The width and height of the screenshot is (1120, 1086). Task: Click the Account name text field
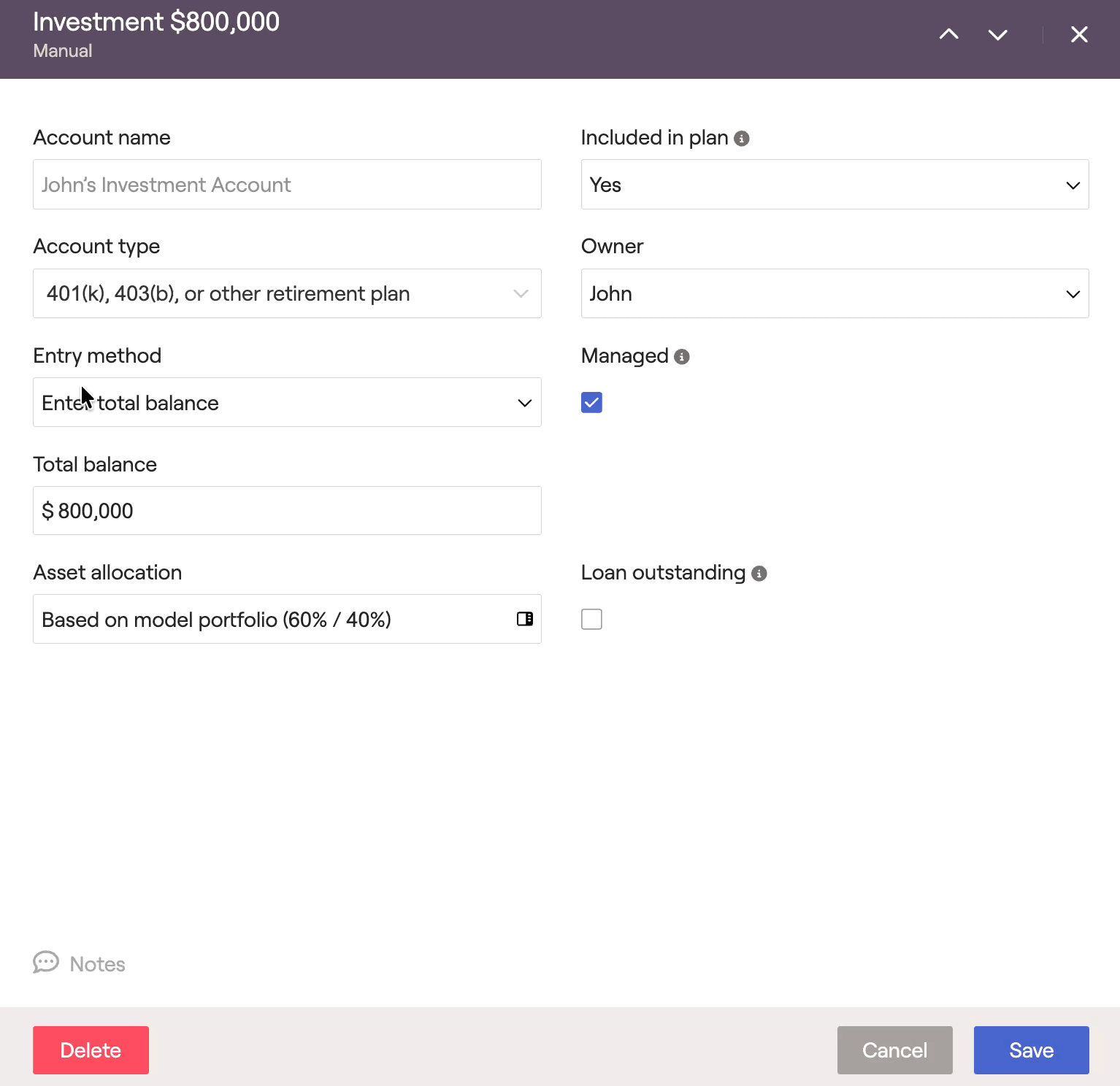click(x=286, y=185)
